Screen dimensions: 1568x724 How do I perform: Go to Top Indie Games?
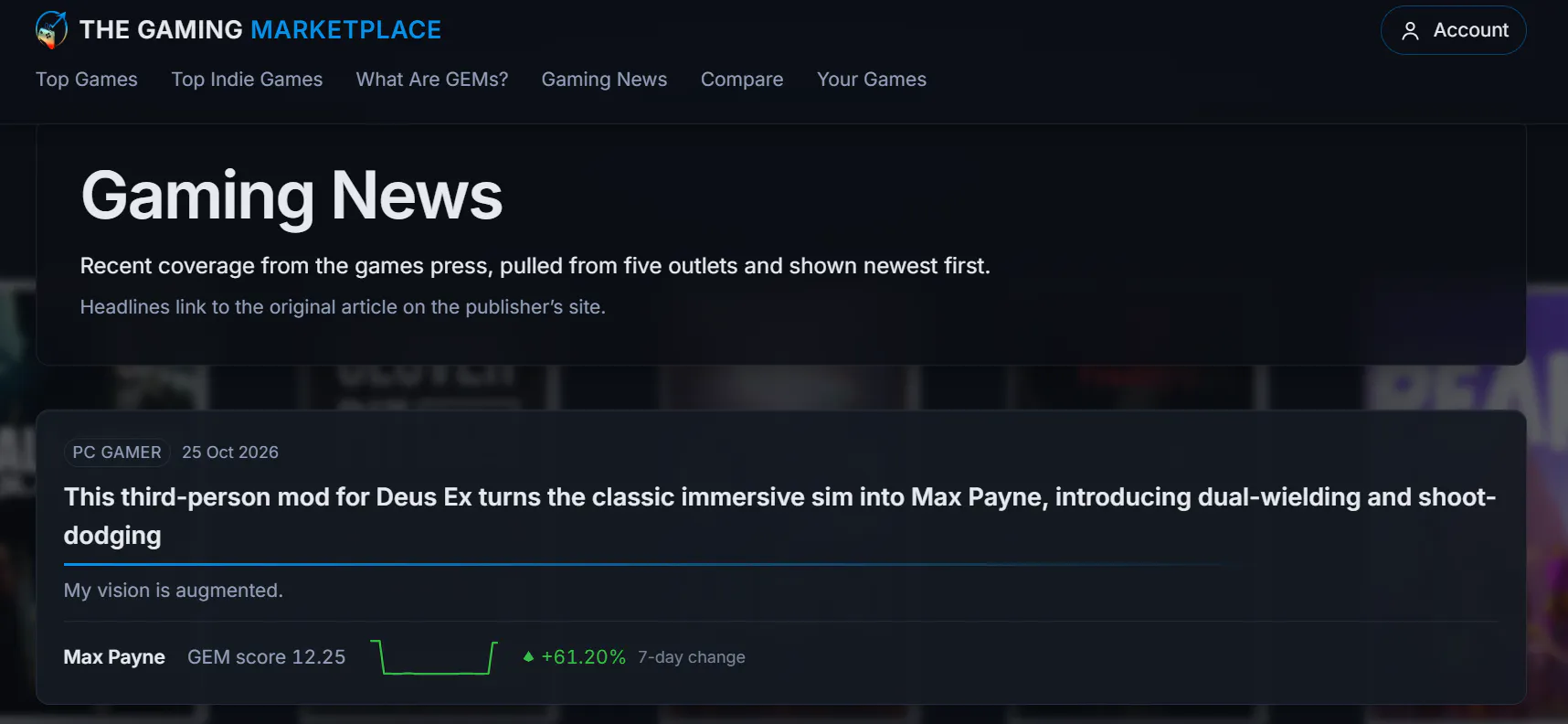[x=247, y=80]
